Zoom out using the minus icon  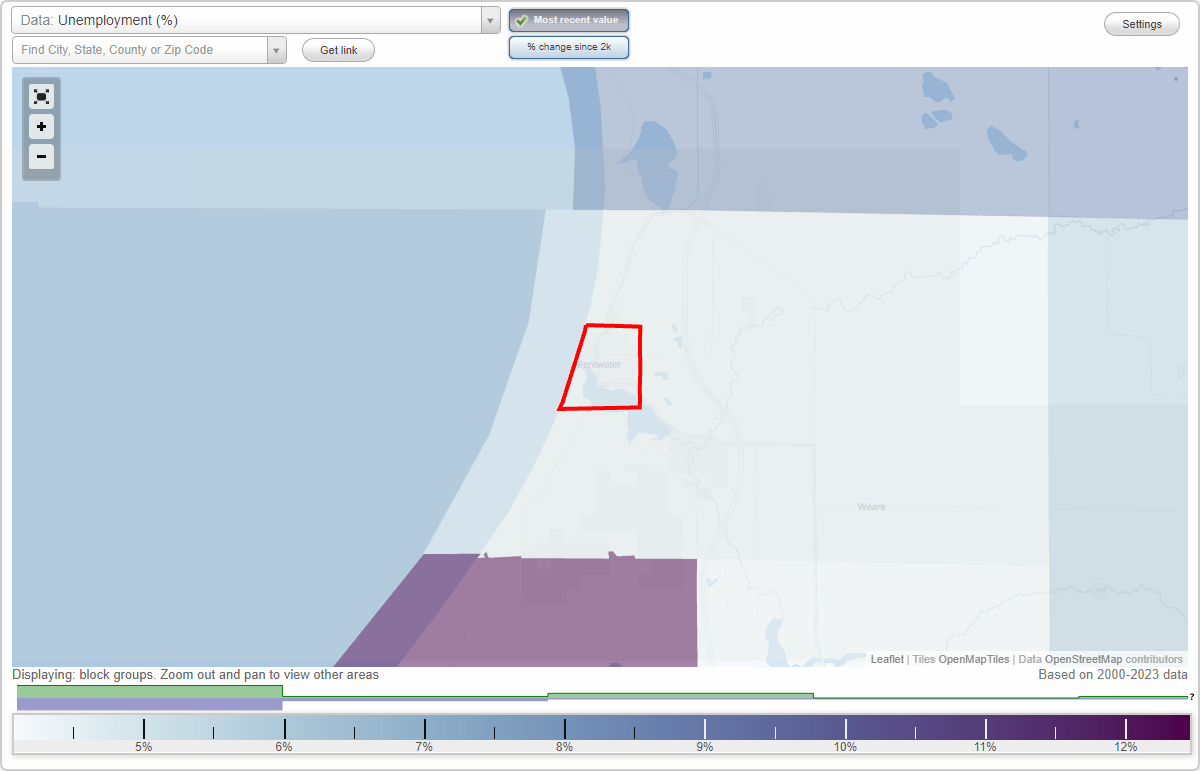(41, 157)
